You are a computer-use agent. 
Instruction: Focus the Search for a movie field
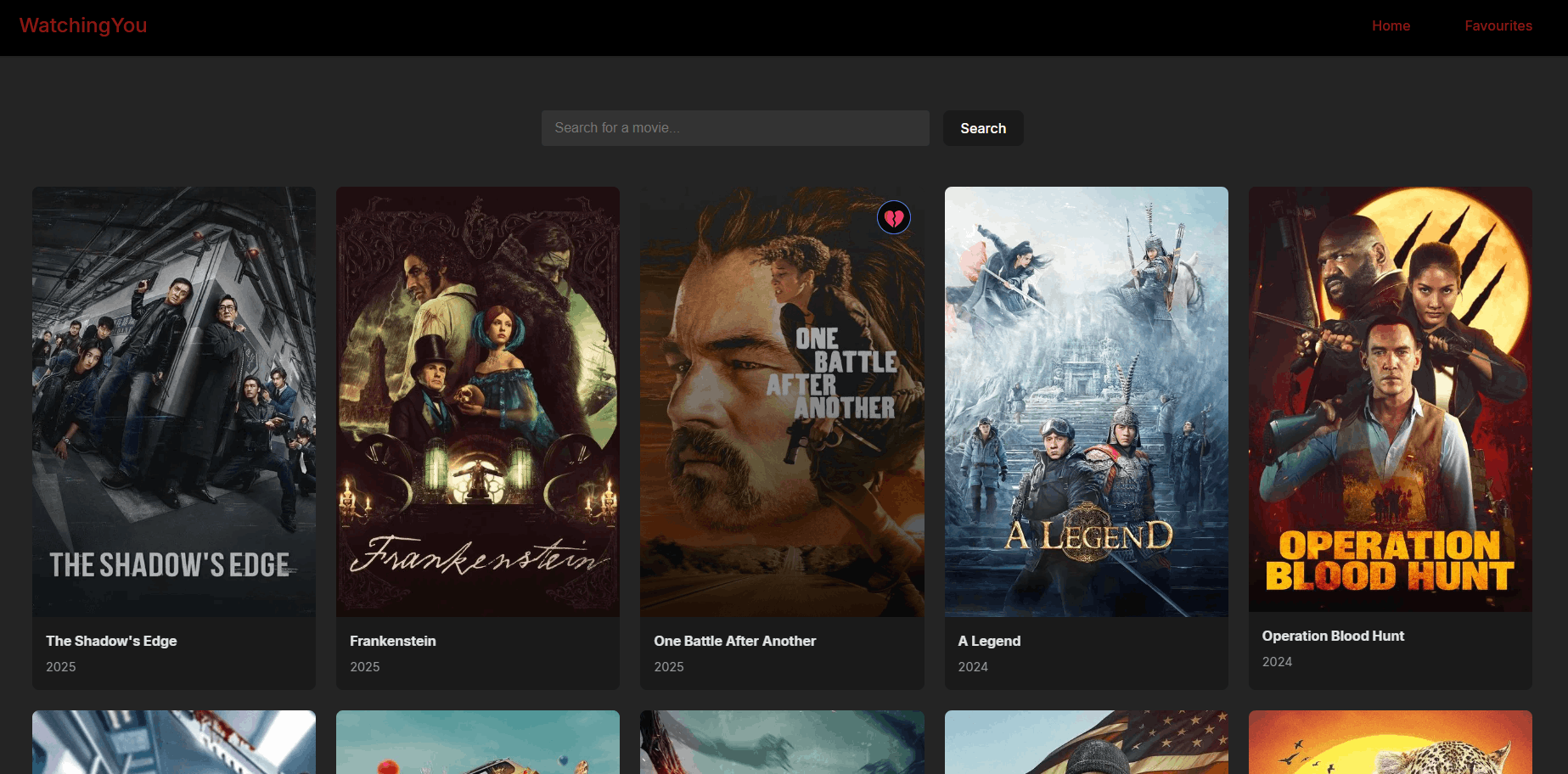click(735, 128)
